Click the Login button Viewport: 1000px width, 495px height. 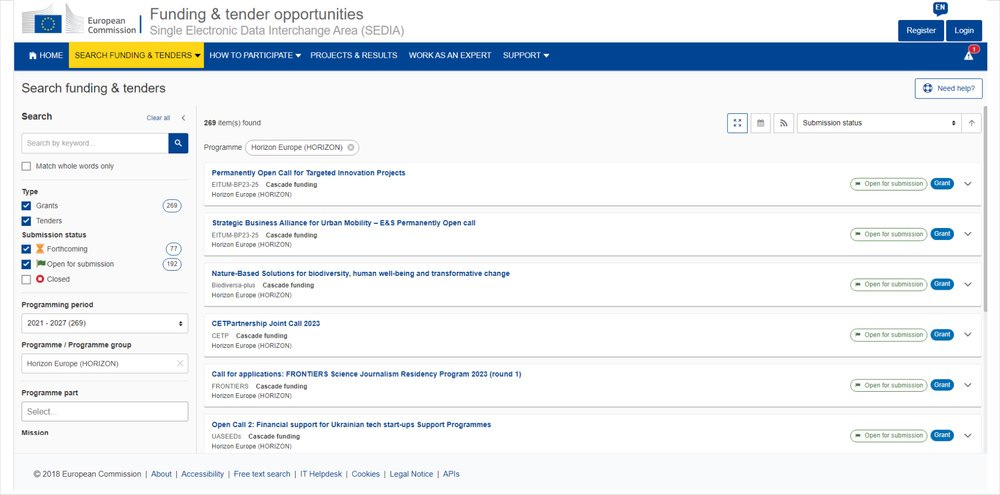click(964, 31)
